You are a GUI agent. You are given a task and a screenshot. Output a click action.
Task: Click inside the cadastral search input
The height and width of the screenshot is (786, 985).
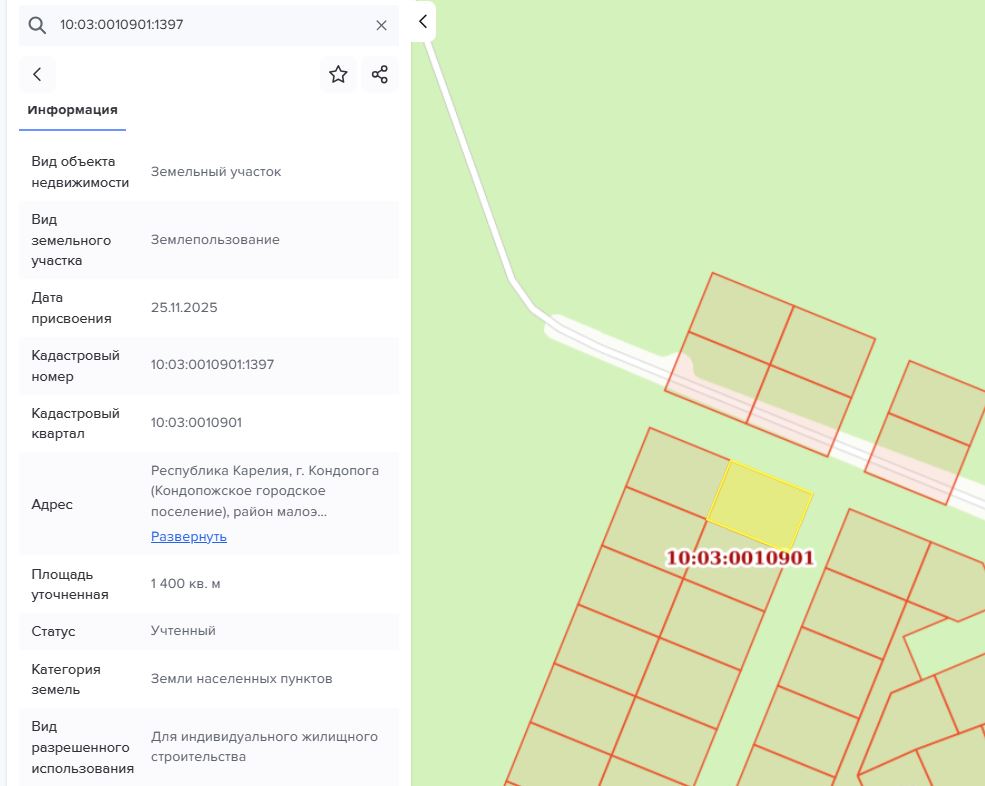tap(214, 25)
